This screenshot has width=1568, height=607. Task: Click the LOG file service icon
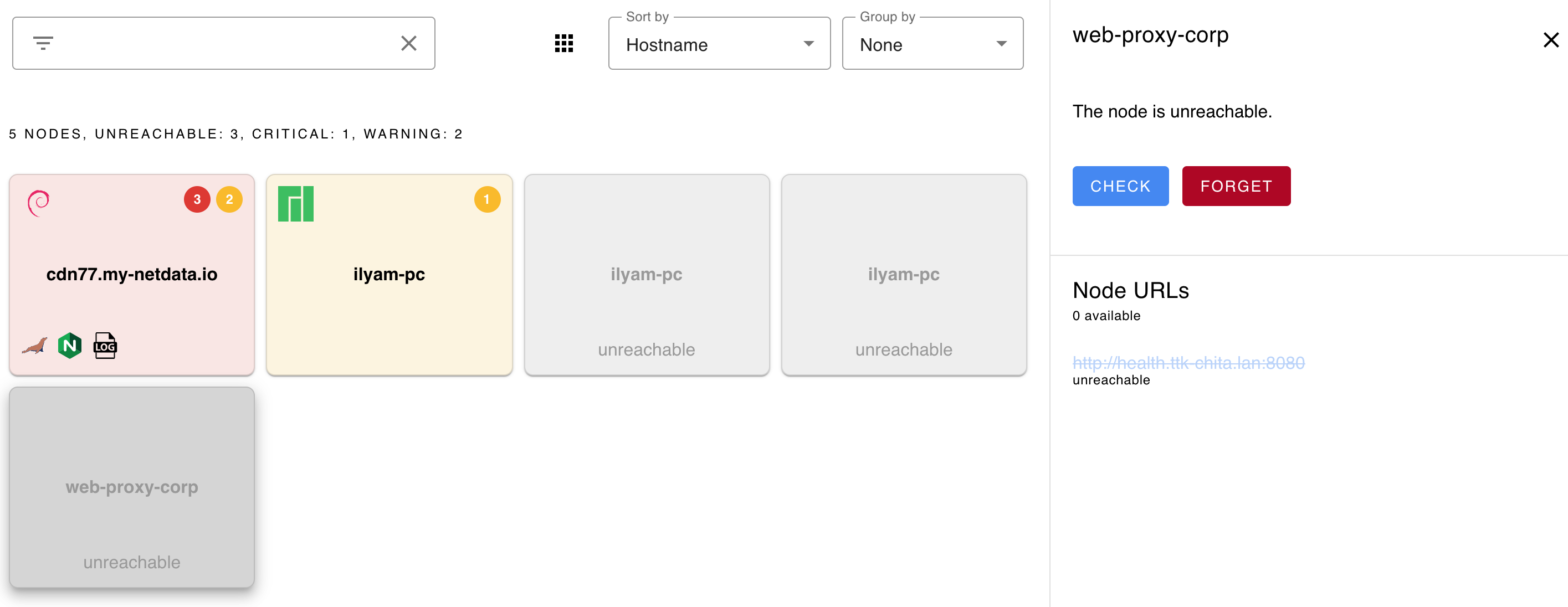[x=105, y=346]
